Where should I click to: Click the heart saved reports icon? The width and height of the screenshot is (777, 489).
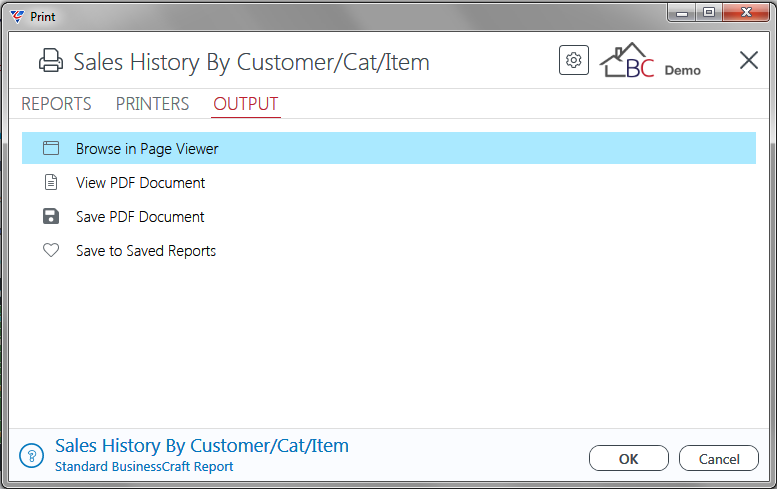[x=51, y=250]
